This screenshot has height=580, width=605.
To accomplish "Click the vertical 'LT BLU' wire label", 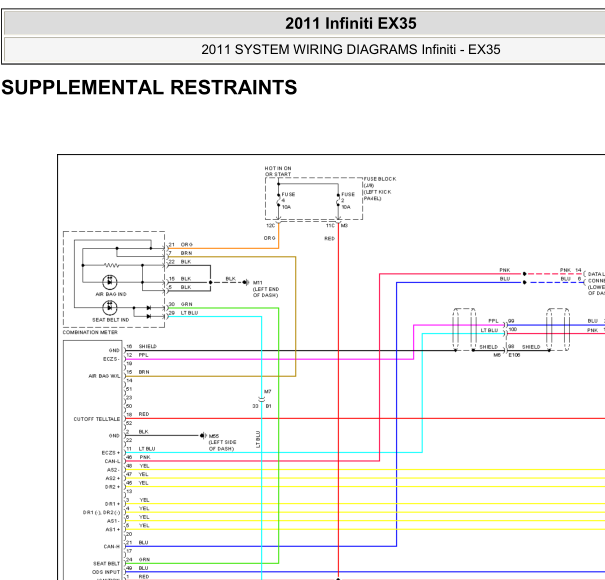I will pos(258,440).
